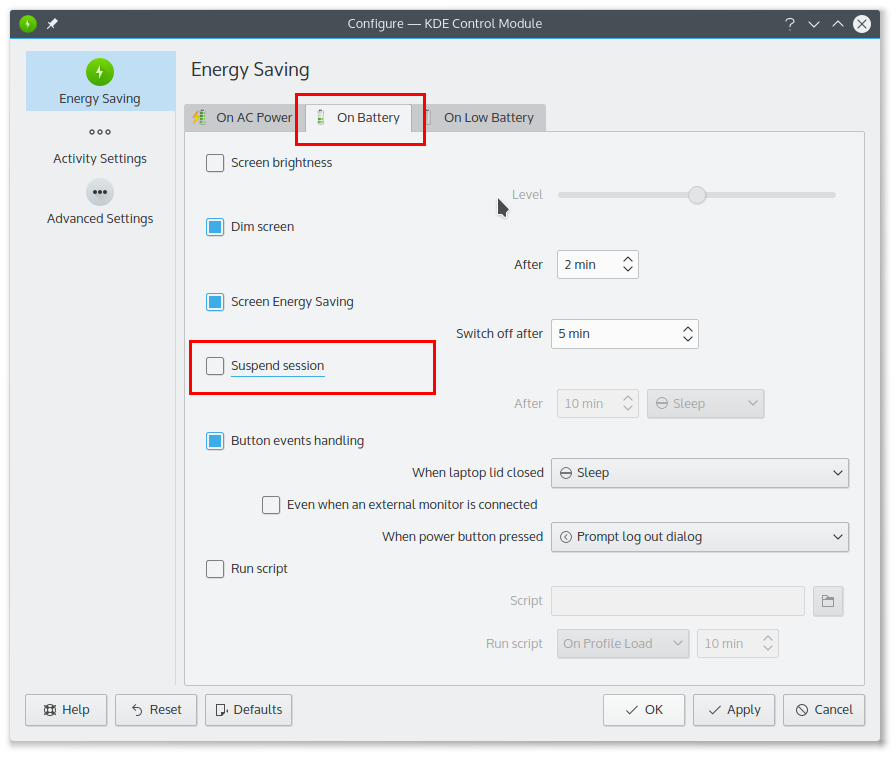The image size is (896, 757).
Task: Open Advanced Settings from the sidebar
Action: coord(100,204)
